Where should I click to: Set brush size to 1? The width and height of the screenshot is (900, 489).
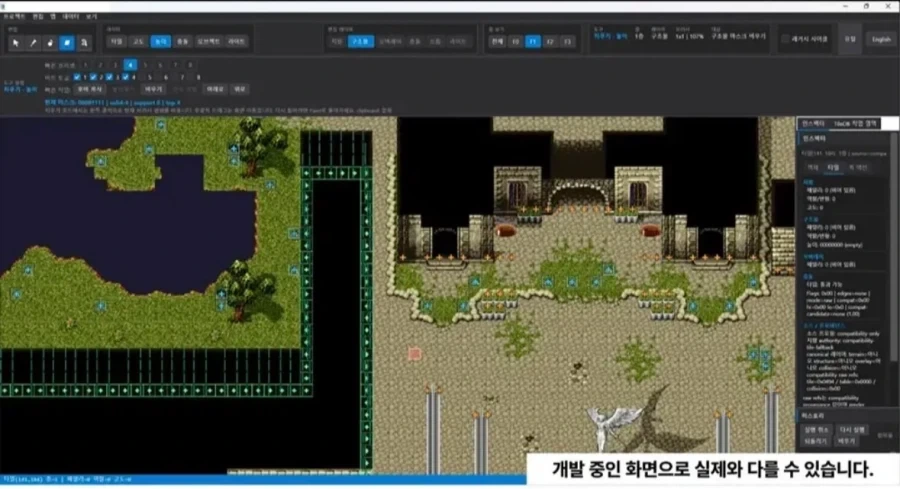tap(86, 65)
